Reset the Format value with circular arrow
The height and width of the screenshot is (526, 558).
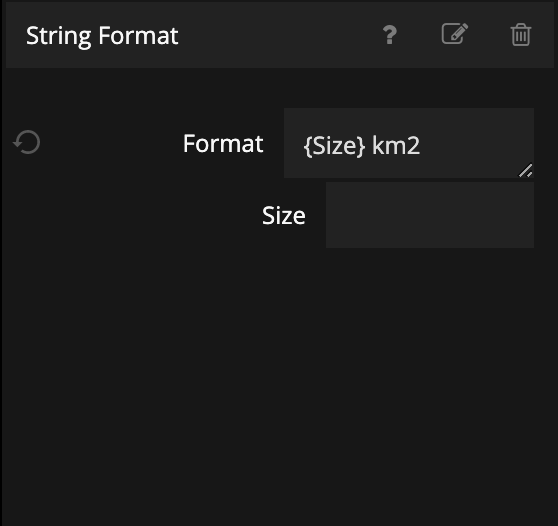[27, 142]
